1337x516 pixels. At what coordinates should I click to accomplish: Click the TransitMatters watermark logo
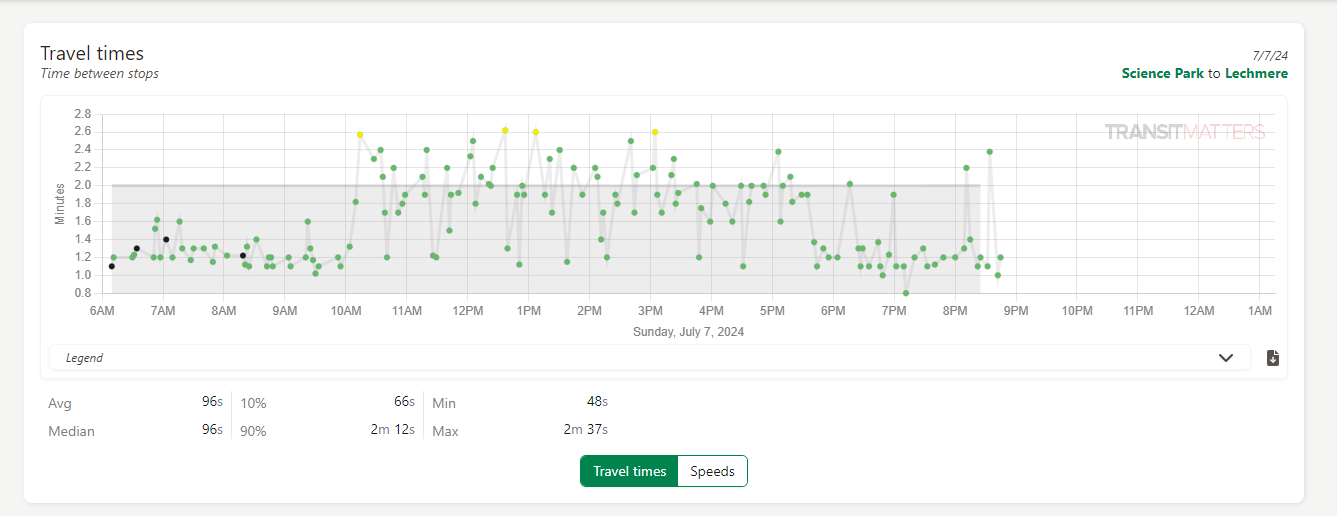(1184, 132)
